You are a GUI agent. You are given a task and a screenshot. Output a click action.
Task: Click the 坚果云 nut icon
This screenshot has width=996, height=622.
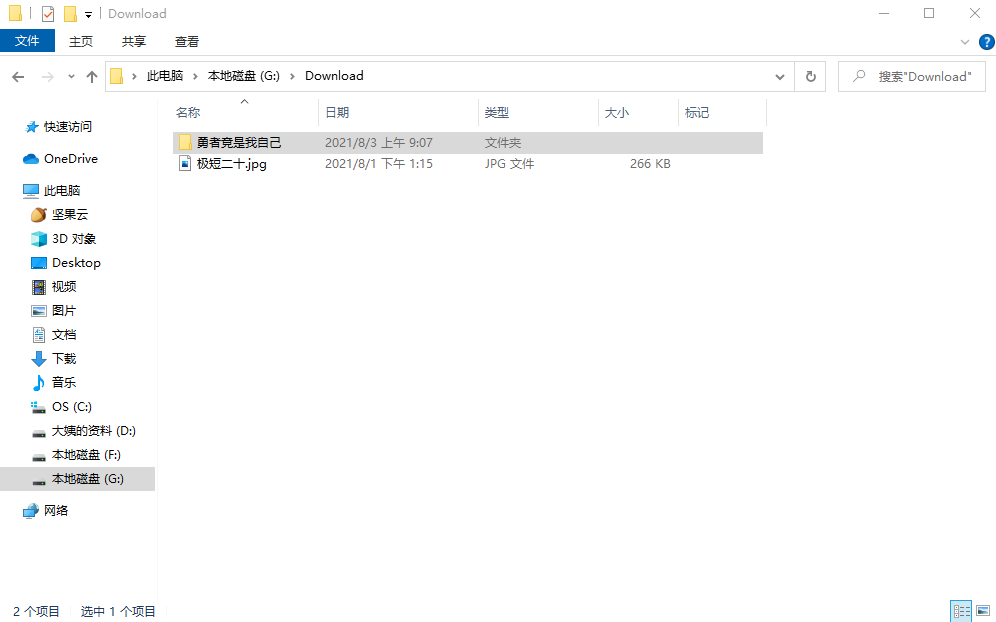click(x=39, y=215)
